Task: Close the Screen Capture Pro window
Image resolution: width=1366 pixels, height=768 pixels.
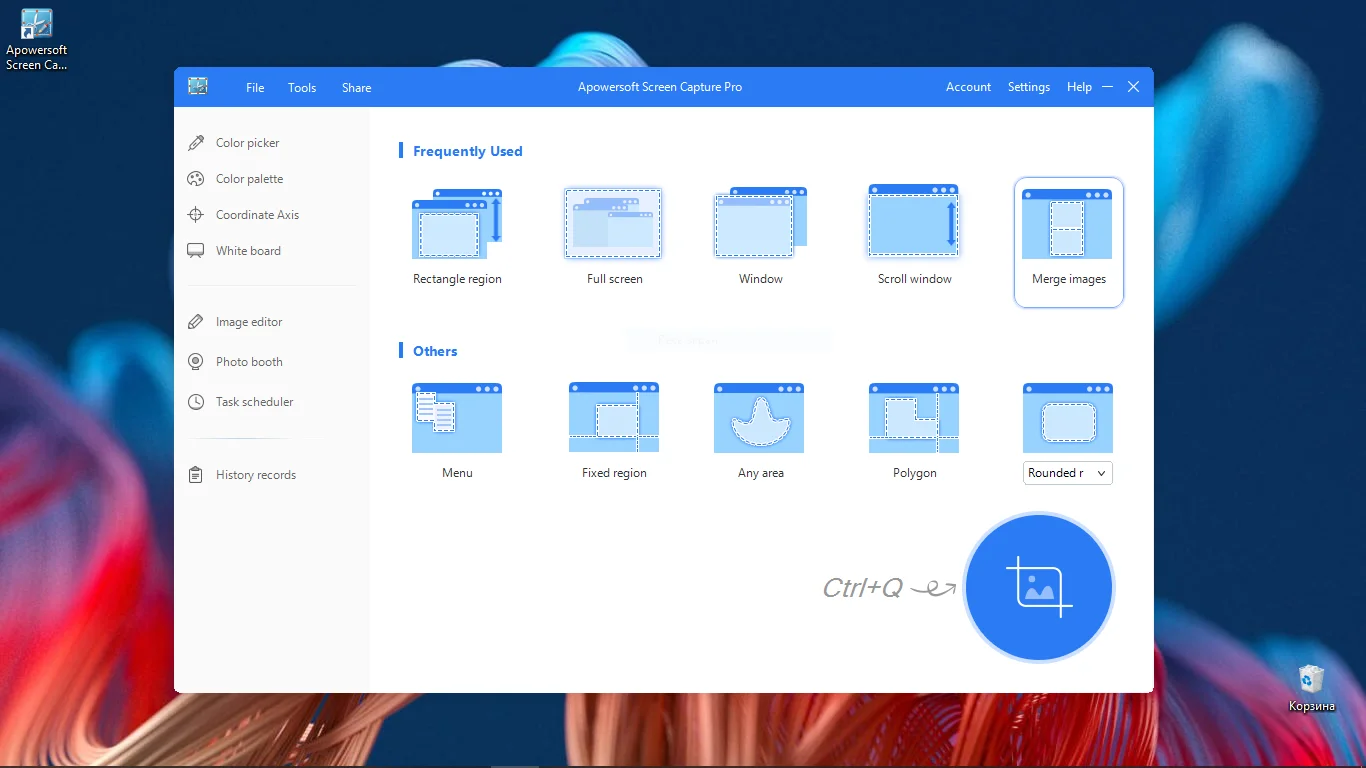Action: click(x=1133, y=87)
